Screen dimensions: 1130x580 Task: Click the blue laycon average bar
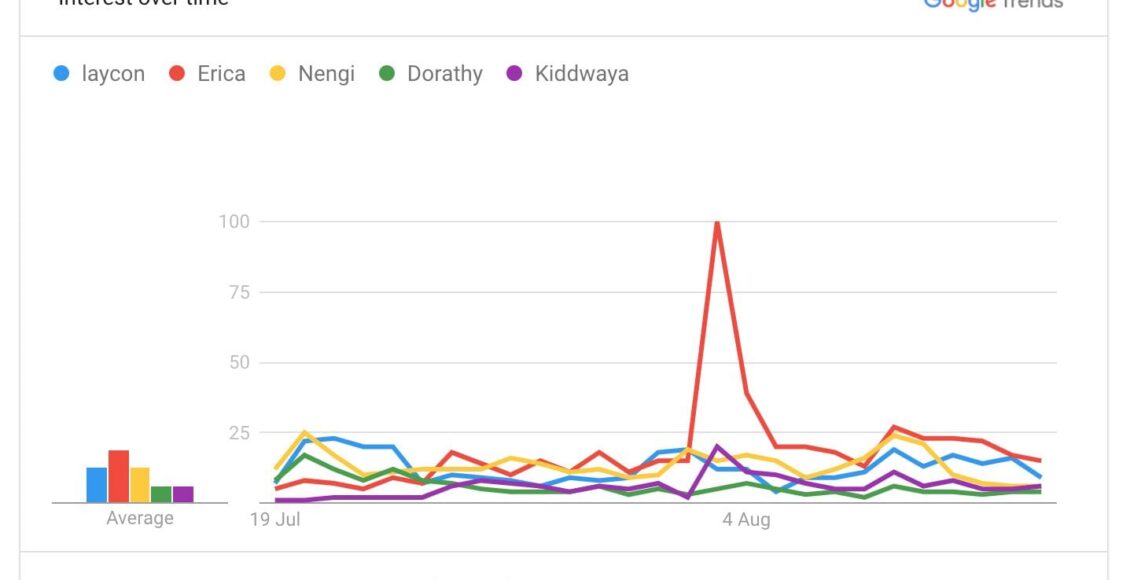pos(97,485)
